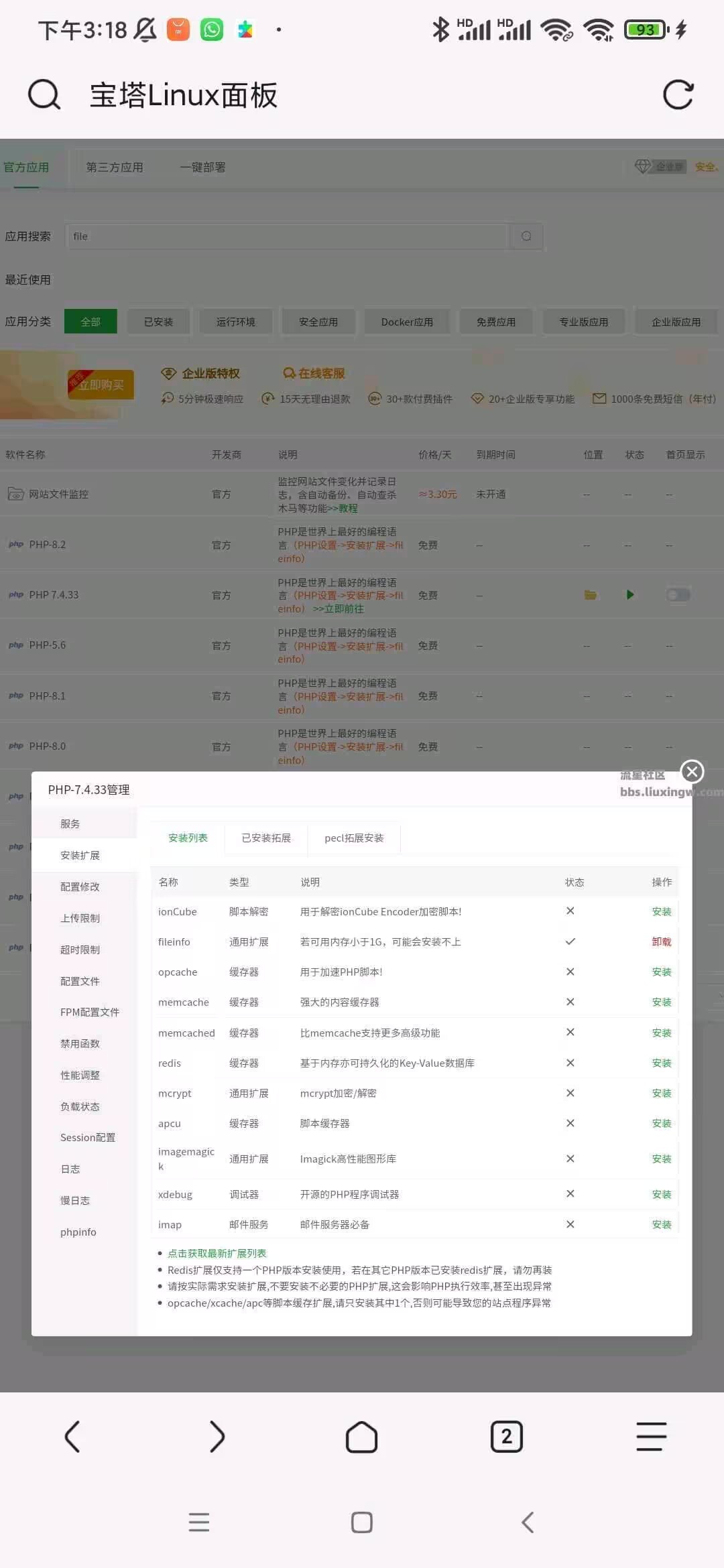Close the PHP-7.4.33 management dialog
The width and height of the screenshot is (724, 1568).
(x=692, y=772)
